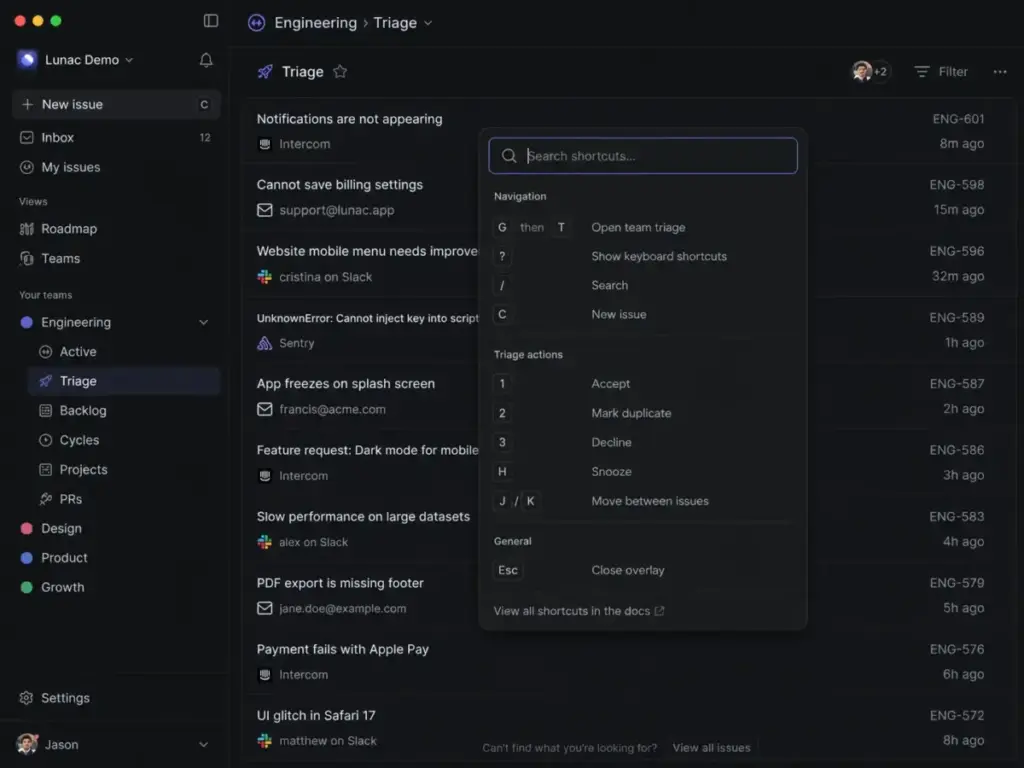Click the Cycles clock icon

(x=45, y=440)
